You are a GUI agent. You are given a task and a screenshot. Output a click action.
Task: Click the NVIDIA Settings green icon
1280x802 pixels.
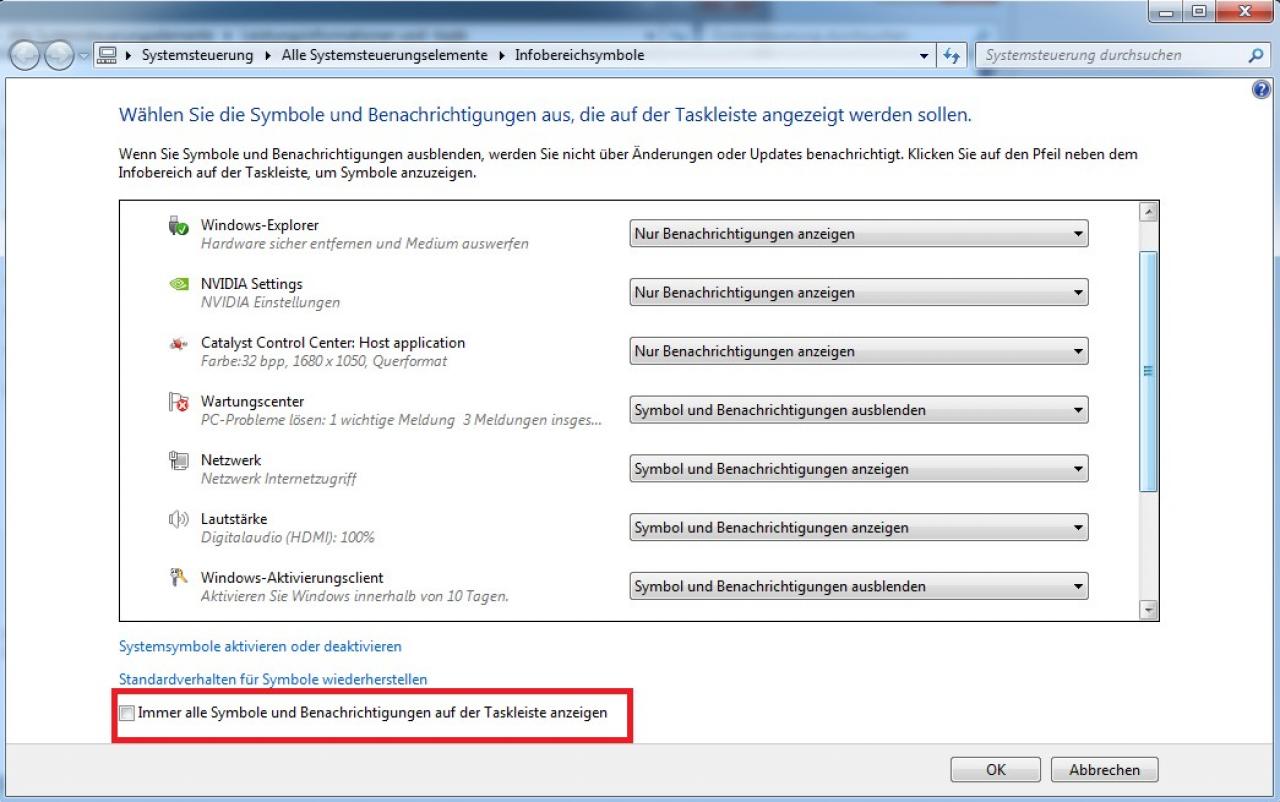[x=178, y=284]
